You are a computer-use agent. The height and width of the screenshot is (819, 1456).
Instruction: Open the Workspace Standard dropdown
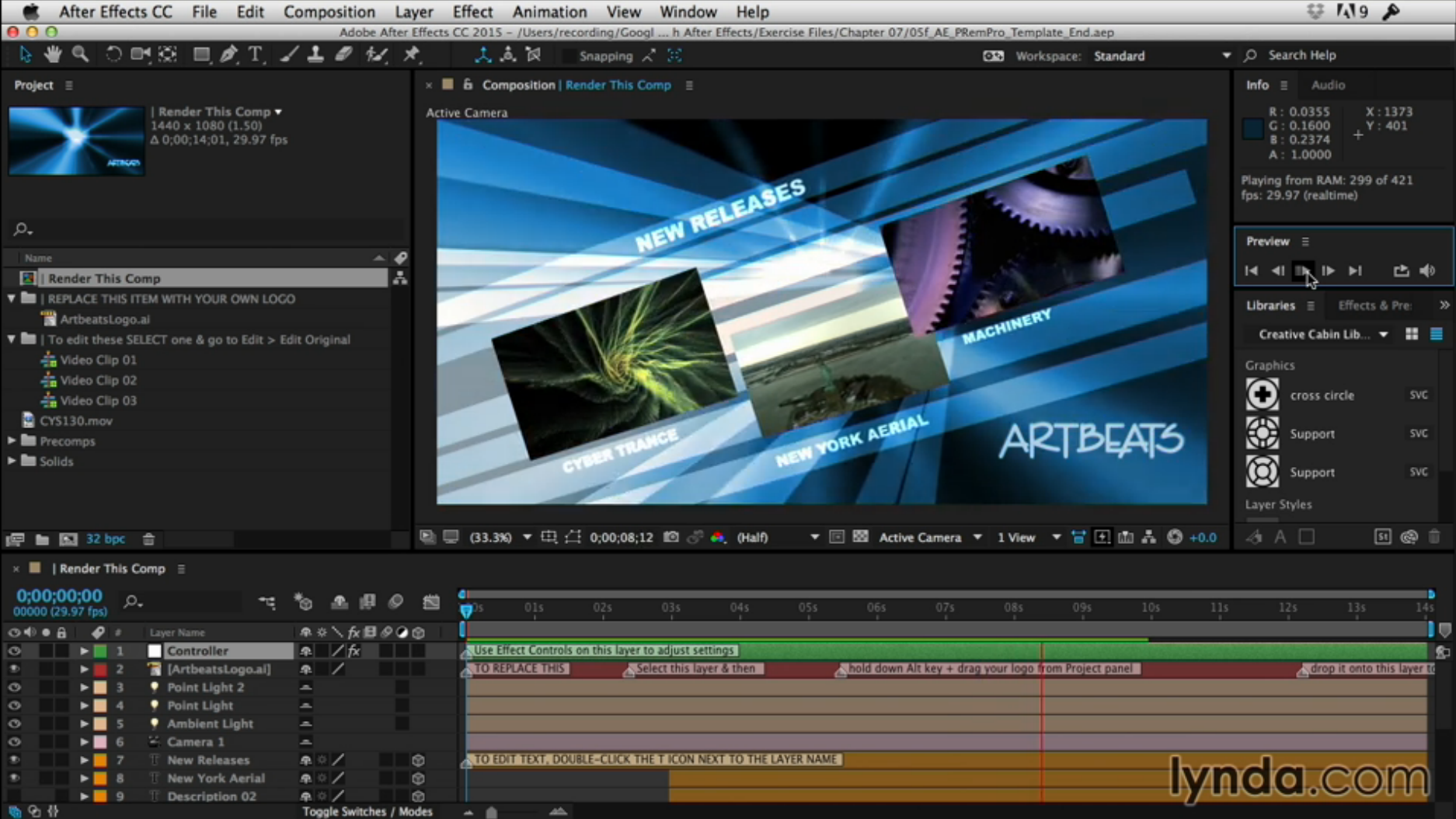click(x=1162, y=56)
